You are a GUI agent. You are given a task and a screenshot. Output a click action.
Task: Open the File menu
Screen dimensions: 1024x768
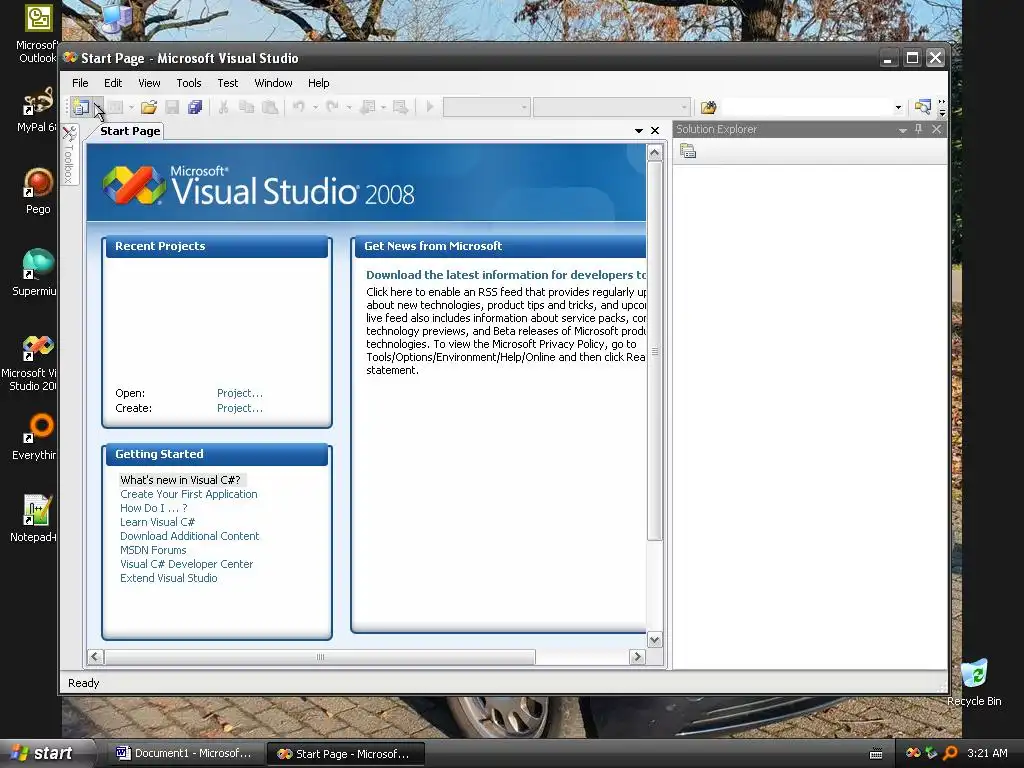80,83
